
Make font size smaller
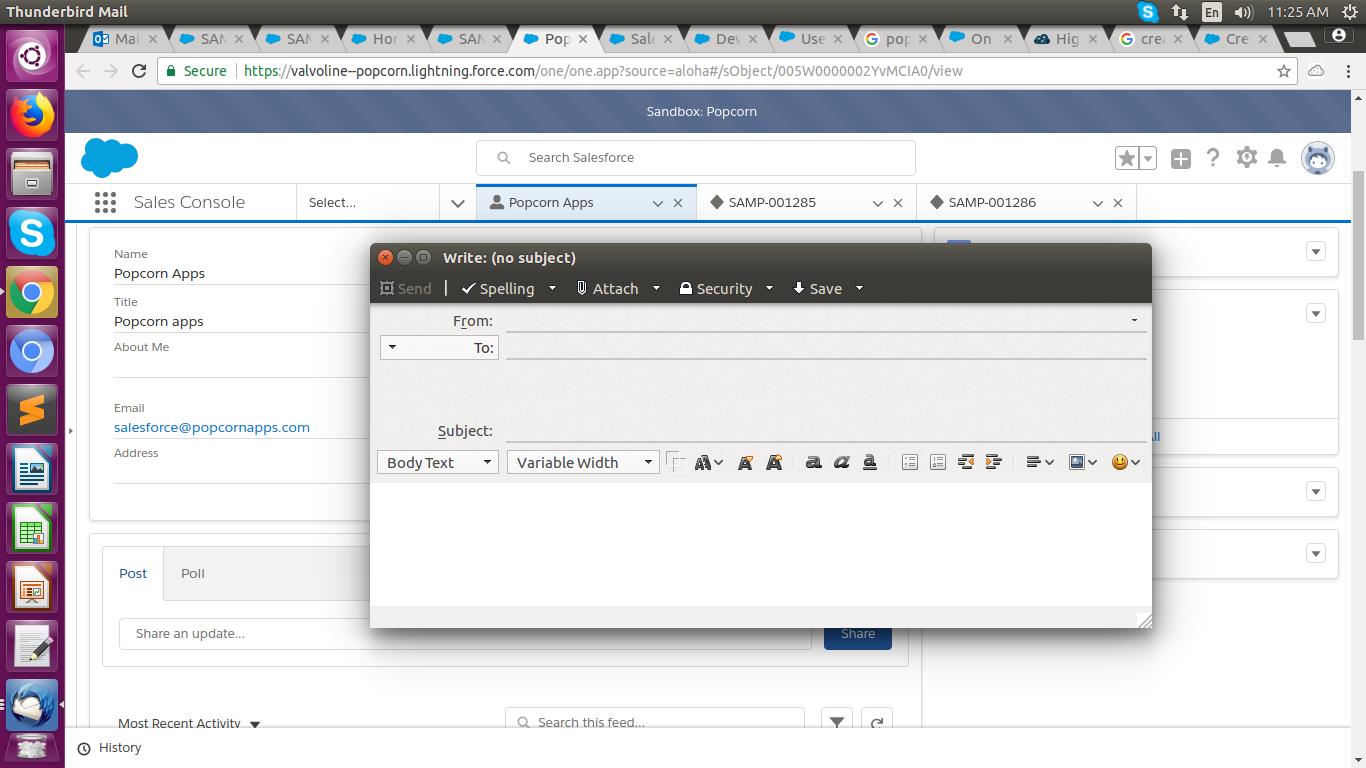745,462
